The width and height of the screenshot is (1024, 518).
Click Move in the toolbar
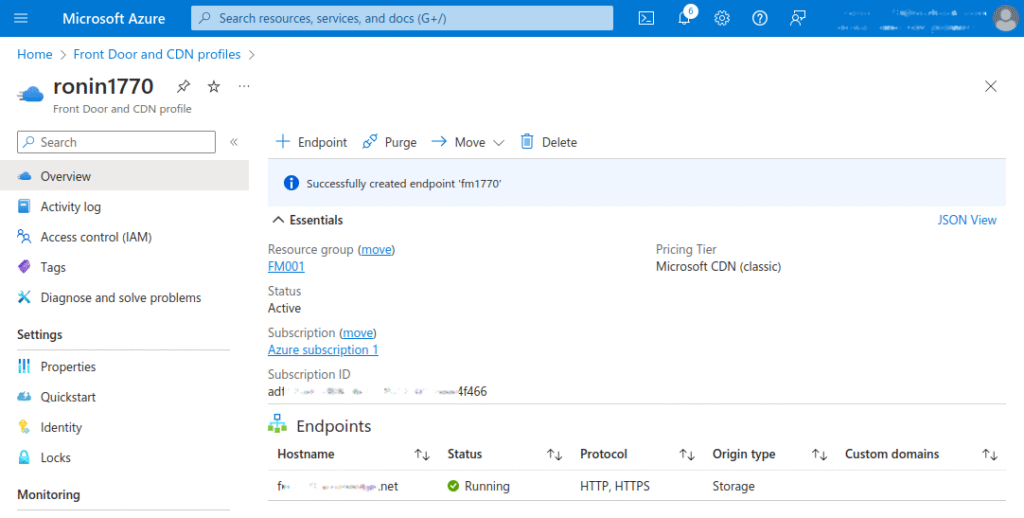coord(458,142)
